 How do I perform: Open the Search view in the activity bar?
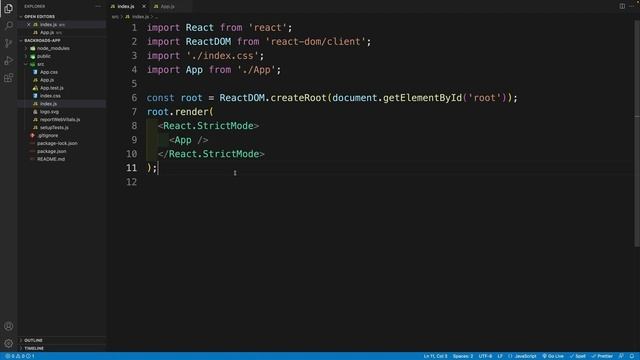coord(8,26)
